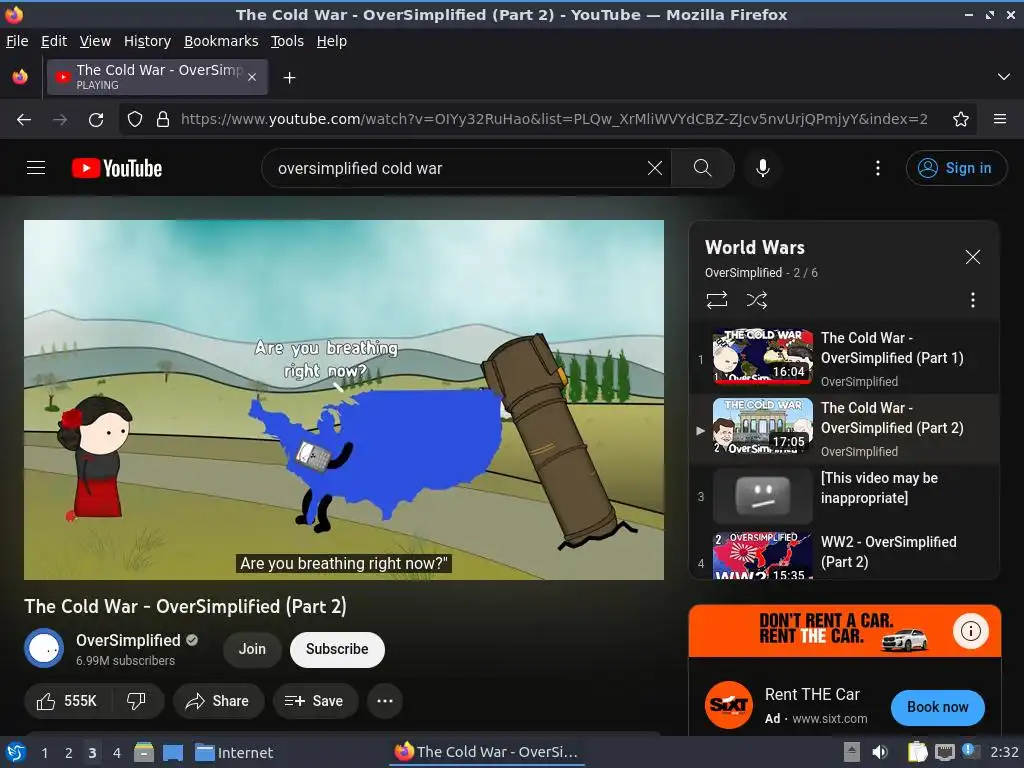
Task: Open the Edit menu
Action: [x=54, y=41]
